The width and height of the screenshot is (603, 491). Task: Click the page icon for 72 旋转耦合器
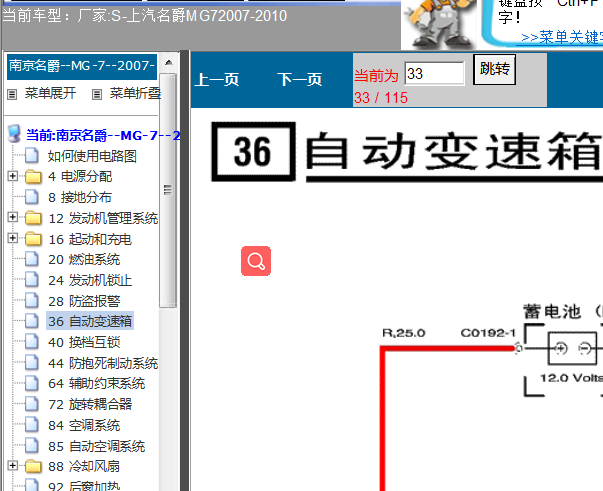coord(32,404)
